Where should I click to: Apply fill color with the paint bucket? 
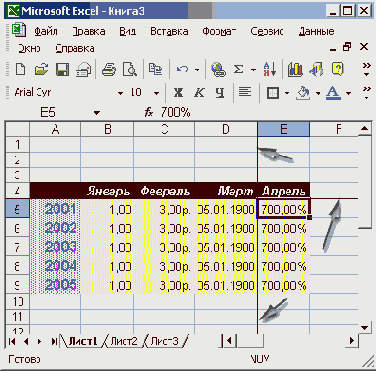point(303,93)
